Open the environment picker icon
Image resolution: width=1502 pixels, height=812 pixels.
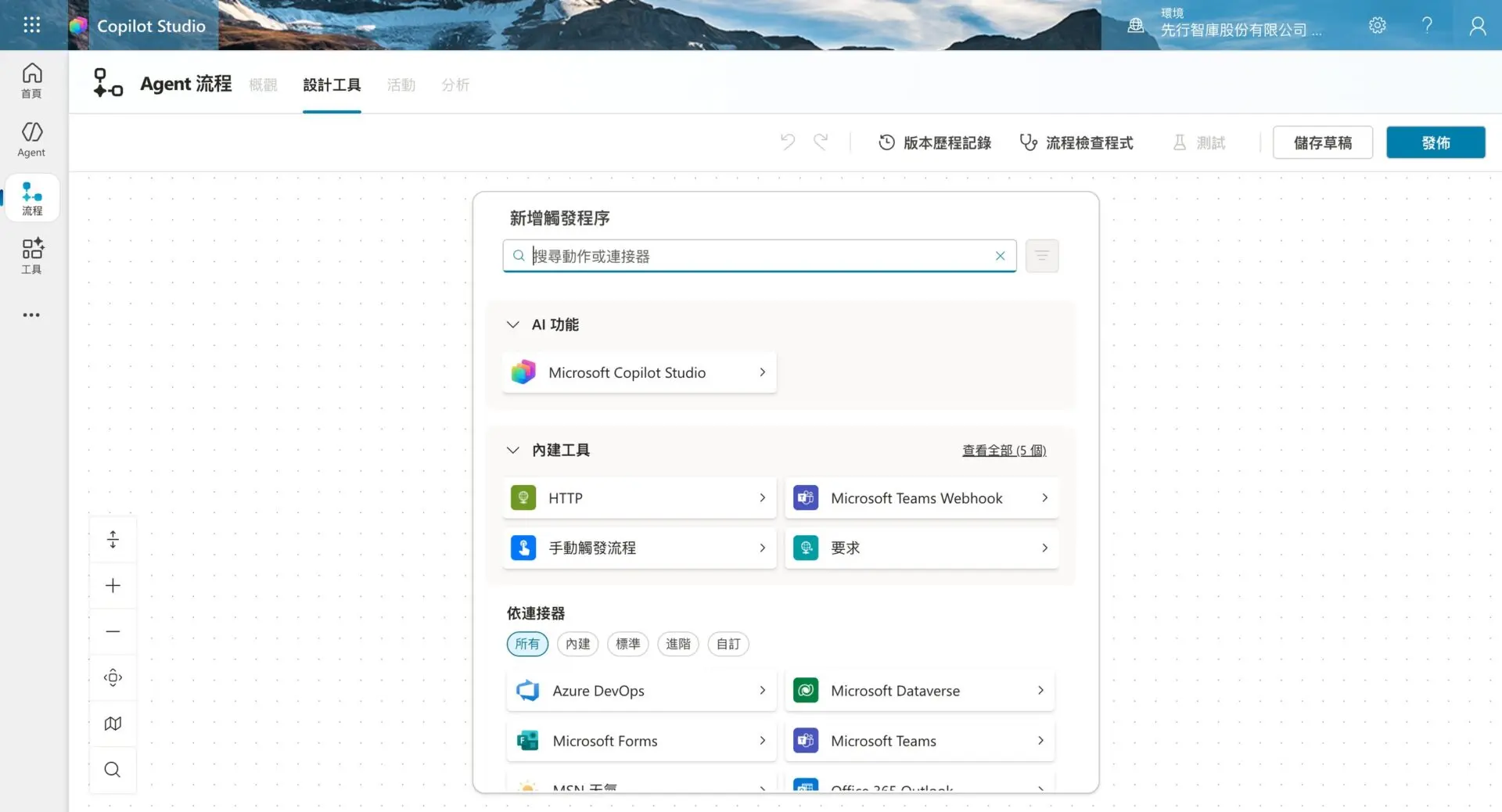pos(1136,26)
